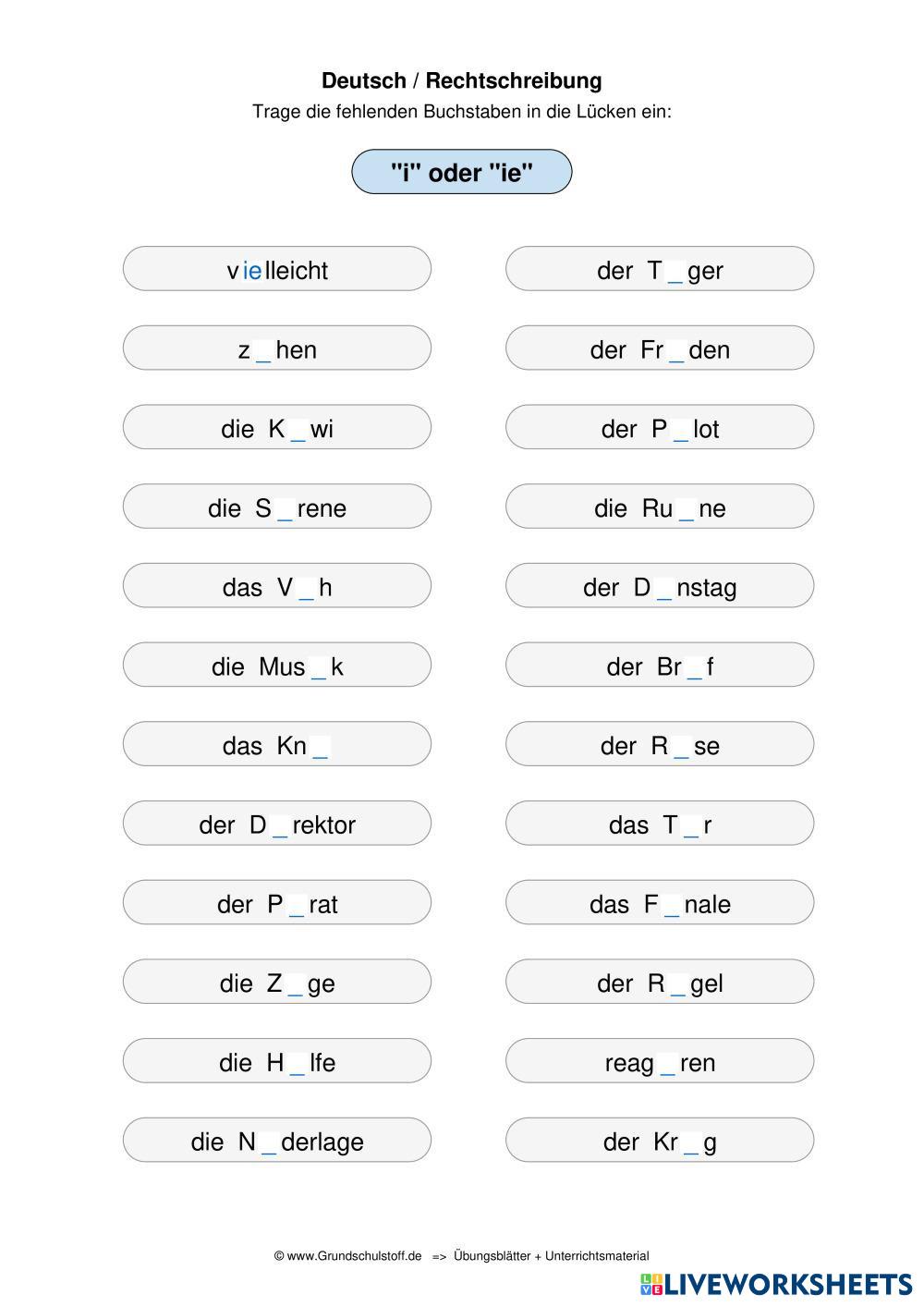Select the blank in 'die S_rene'
Screen dimensions: 924x1307
[285, 508]
